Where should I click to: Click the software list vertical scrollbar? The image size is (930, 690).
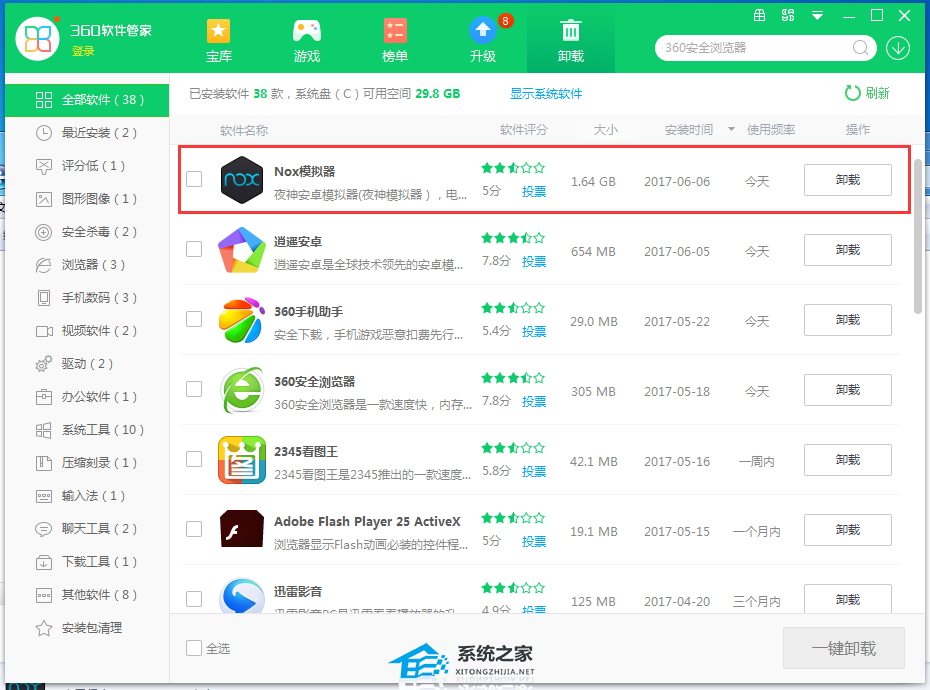[x=918, y=236]
